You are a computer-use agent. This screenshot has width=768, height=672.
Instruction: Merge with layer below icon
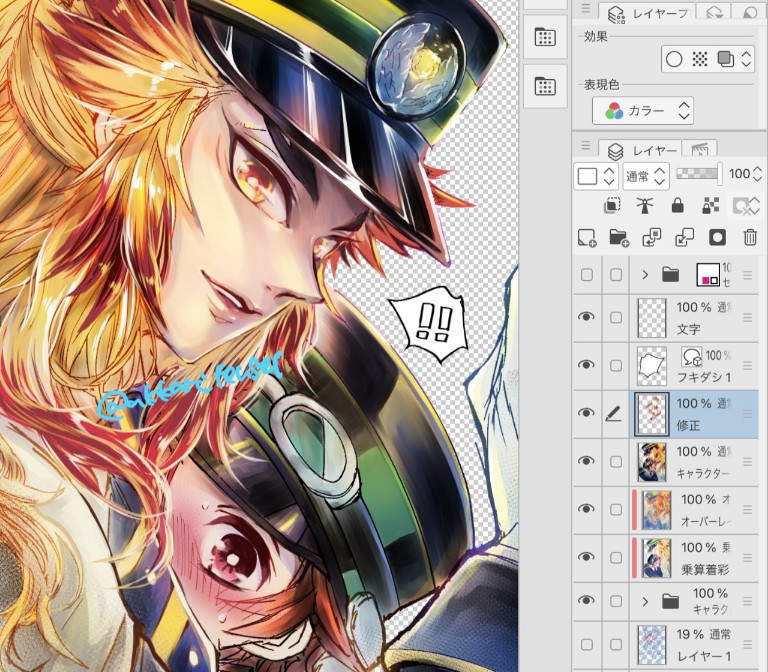(684, 238)
